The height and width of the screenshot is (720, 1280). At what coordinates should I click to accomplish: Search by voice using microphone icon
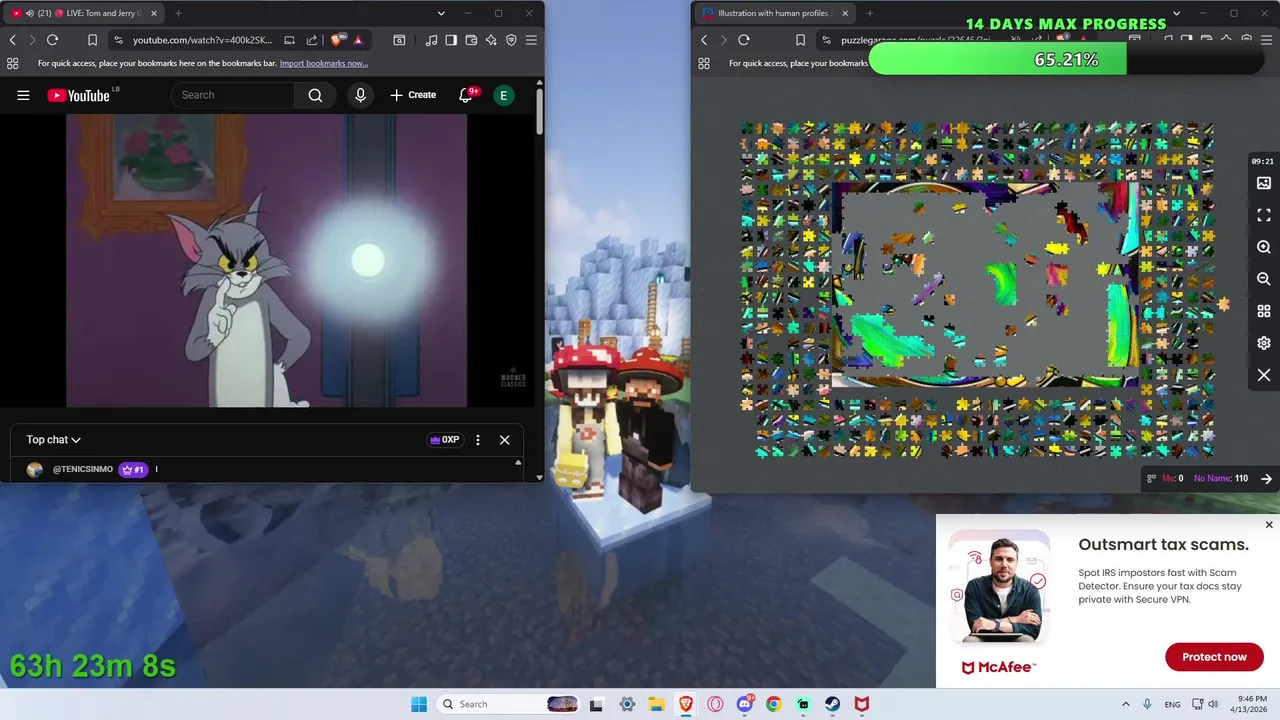(360, 95)
